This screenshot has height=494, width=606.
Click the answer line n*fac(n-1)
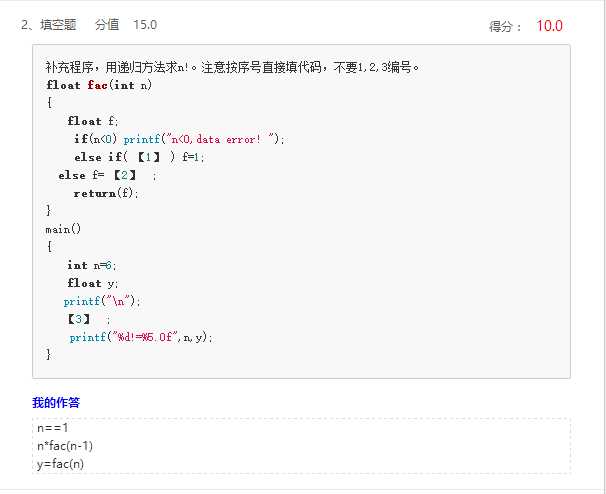65,446
